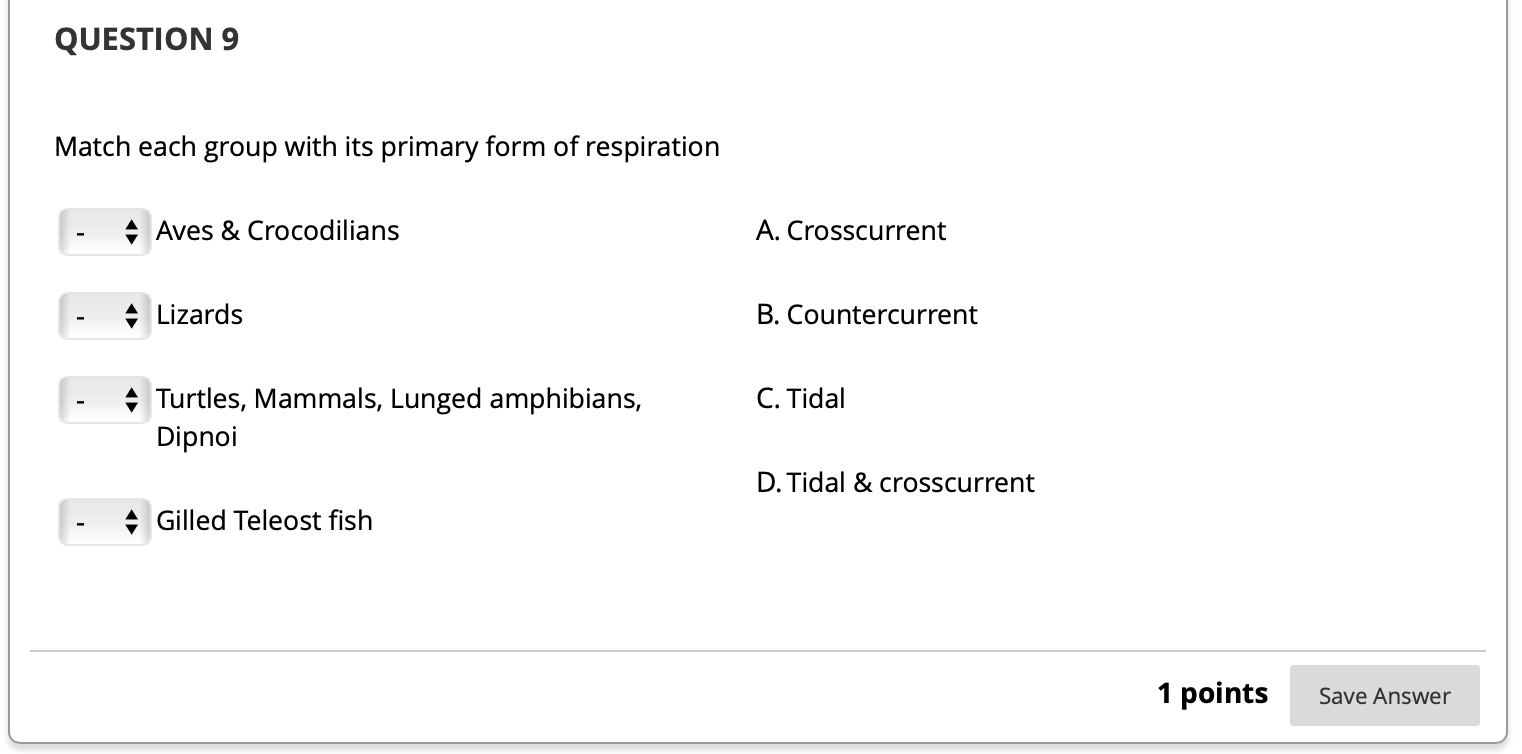Click the 1 points label
Viewport: 1522px width, 754px height.
(1212, 693)
